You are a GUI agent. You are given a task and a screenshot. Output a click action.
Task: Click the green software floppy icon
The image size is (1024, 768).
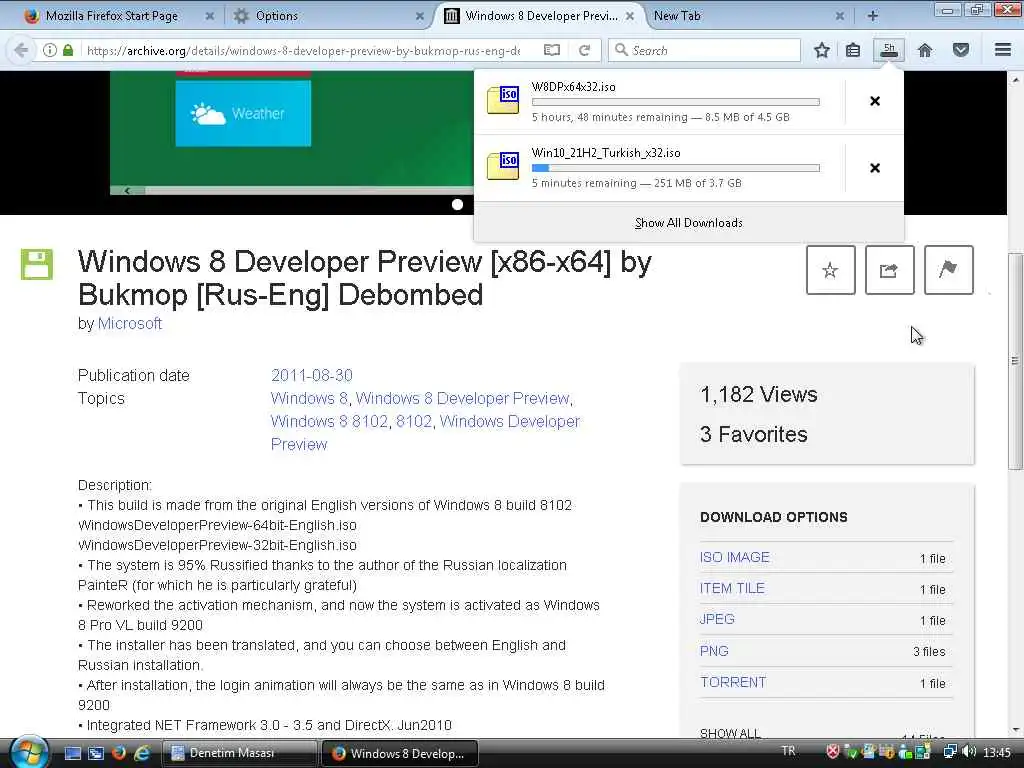(x=37, y=264)
